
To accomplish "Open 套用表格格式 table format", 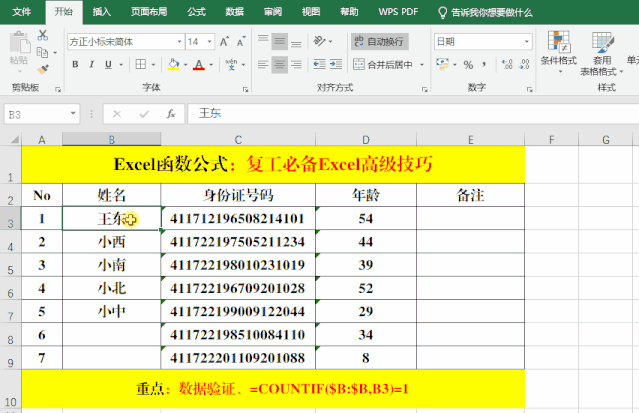I will coord(602,54).
